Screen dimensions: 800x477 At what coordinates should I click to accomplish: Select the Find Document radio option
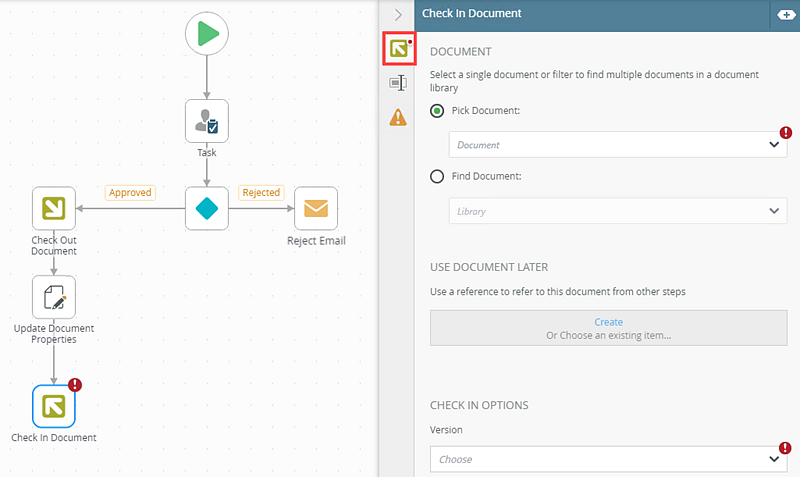point(437,177)
